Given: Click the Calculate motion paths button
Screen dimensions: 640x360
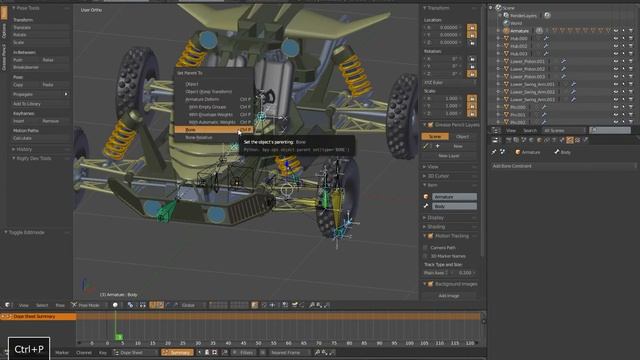Looking at the screenshot, I should pos(40,138).
